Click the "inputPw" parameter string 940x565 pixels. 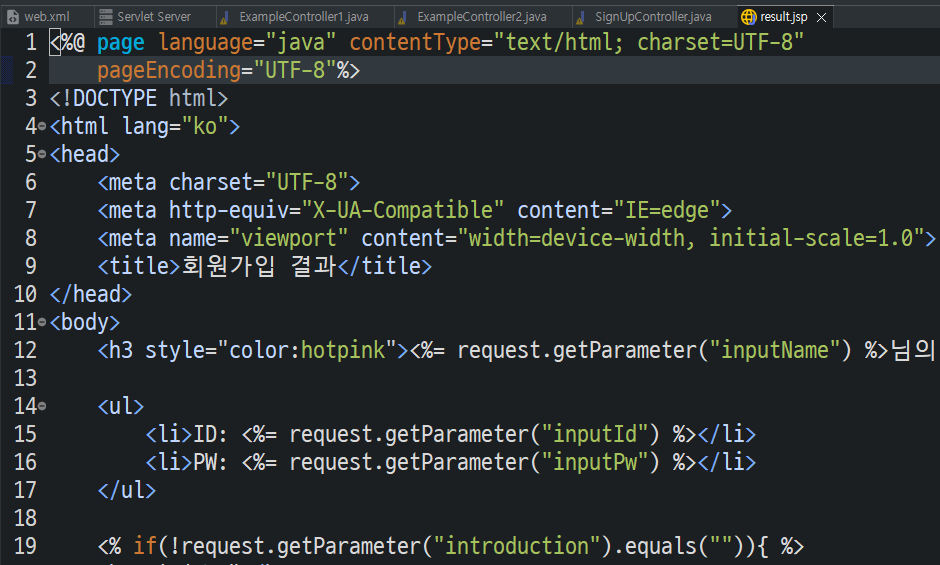pos(595,462)
